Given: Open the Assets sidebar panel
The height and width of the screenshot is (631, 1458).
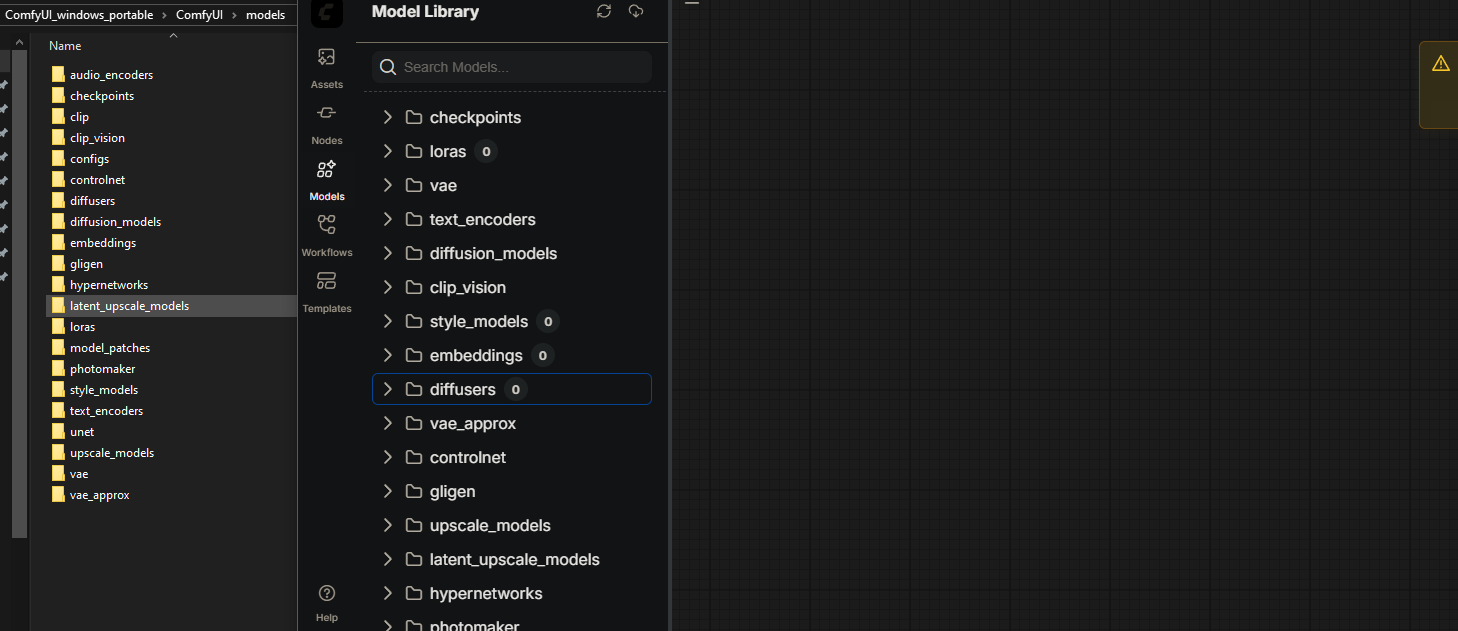Looking at the screenshot, I should point(327,68).
